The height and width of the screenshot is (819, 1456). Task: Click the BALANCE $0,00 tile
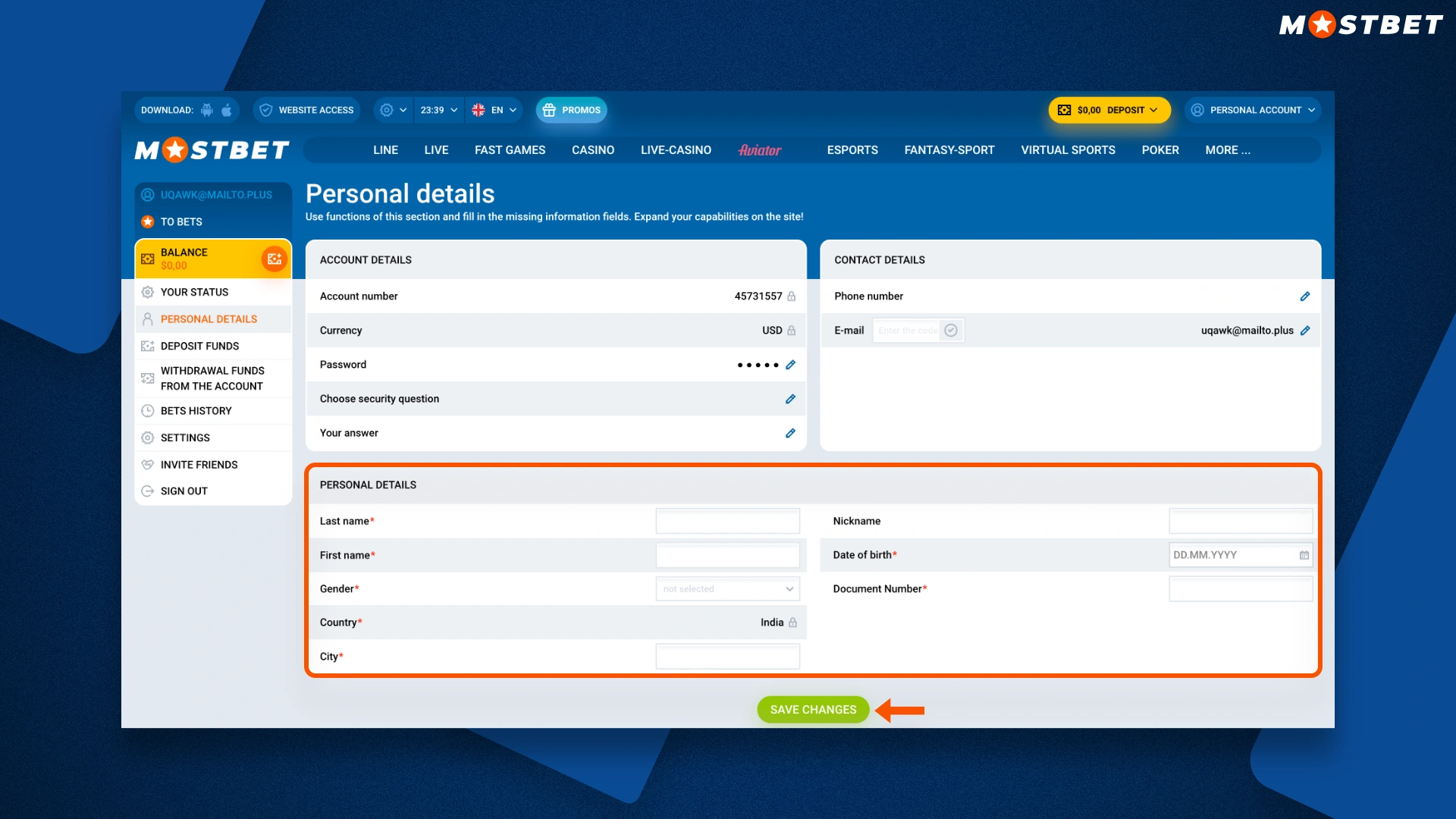click(x=213, y=259)
